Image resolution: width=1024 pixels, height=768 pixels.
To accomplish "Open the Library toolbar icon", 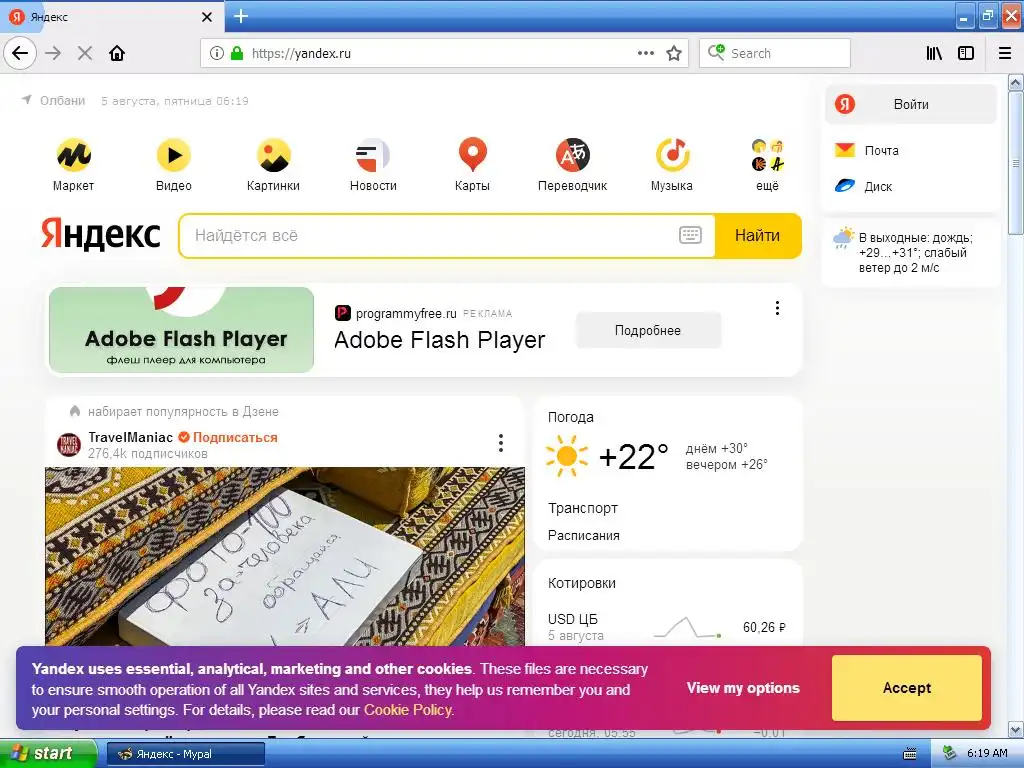I will click(934, 53).
